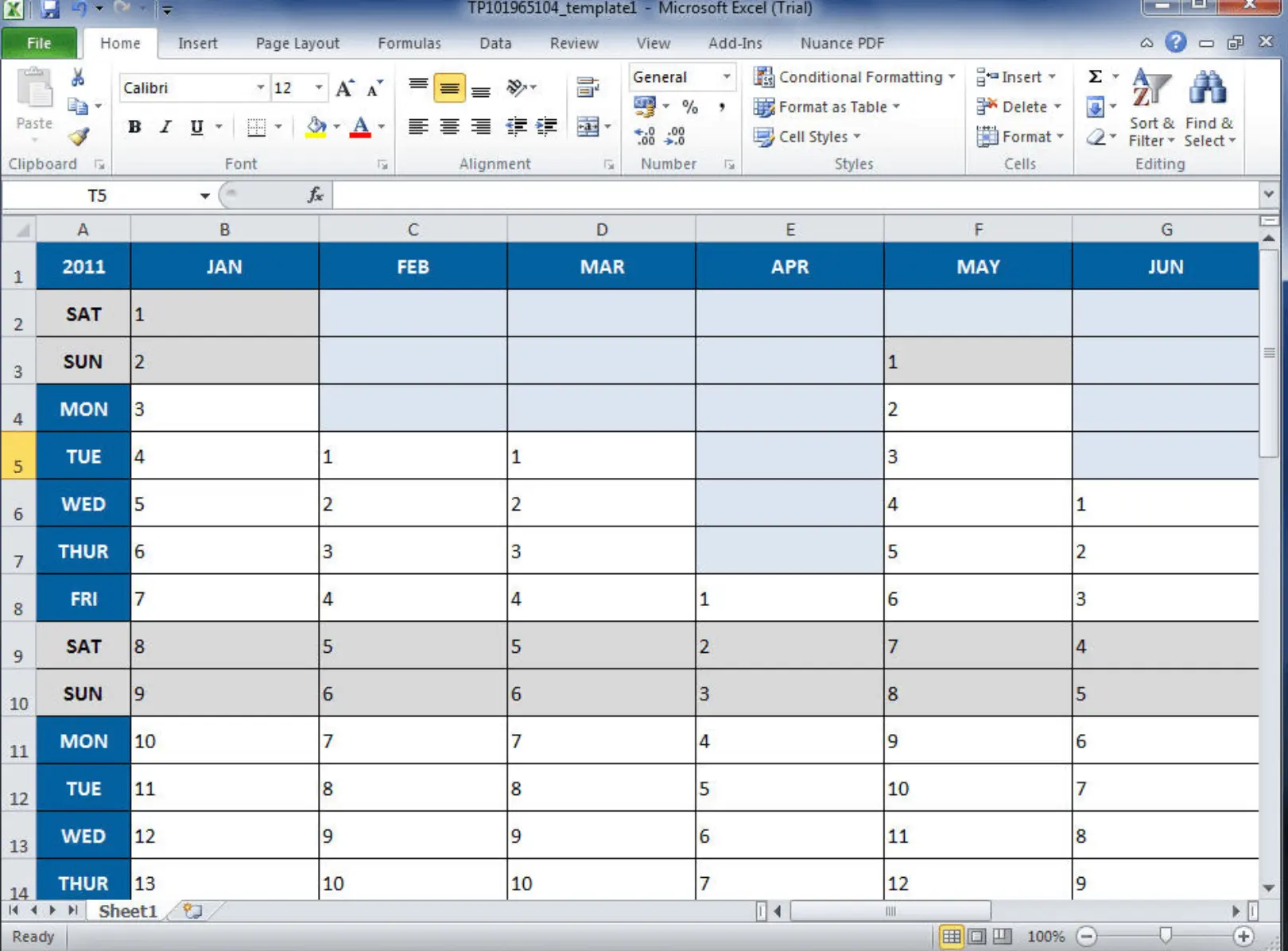Click the Cut scissors icon
The image size is (1288, 951).
(78, 77)
